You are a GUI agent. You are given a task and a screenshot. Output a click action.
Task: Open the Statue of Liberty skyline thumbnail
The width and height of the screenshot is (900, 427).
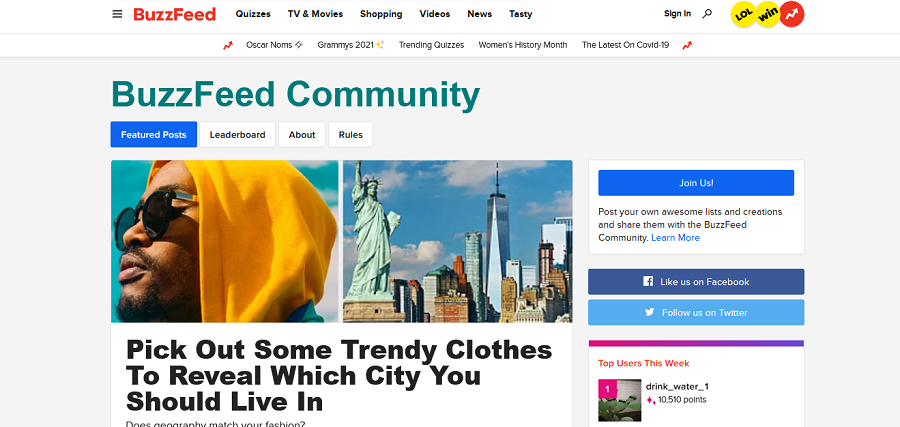coord(457,241)
